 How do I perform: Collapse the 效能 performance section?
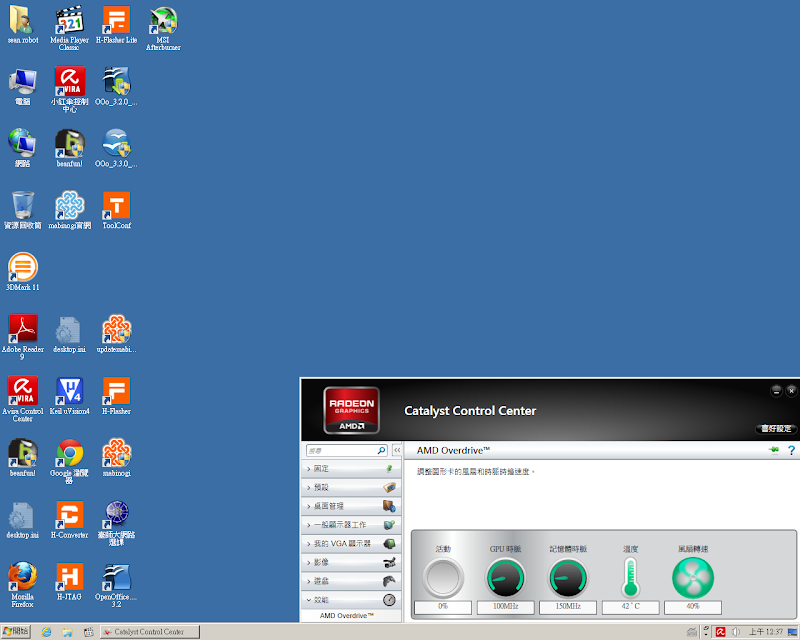[x=351, y=600]
